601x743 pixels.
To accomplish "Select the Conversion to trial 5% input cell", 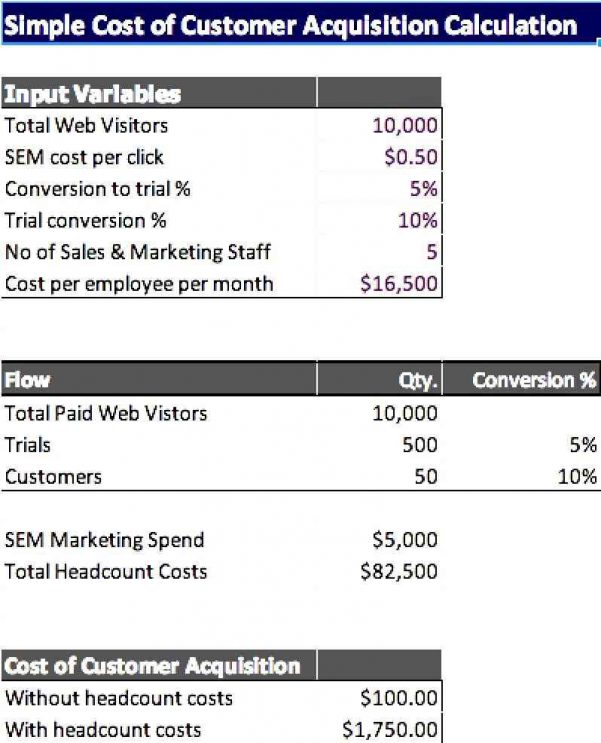I will click(379, 188).
